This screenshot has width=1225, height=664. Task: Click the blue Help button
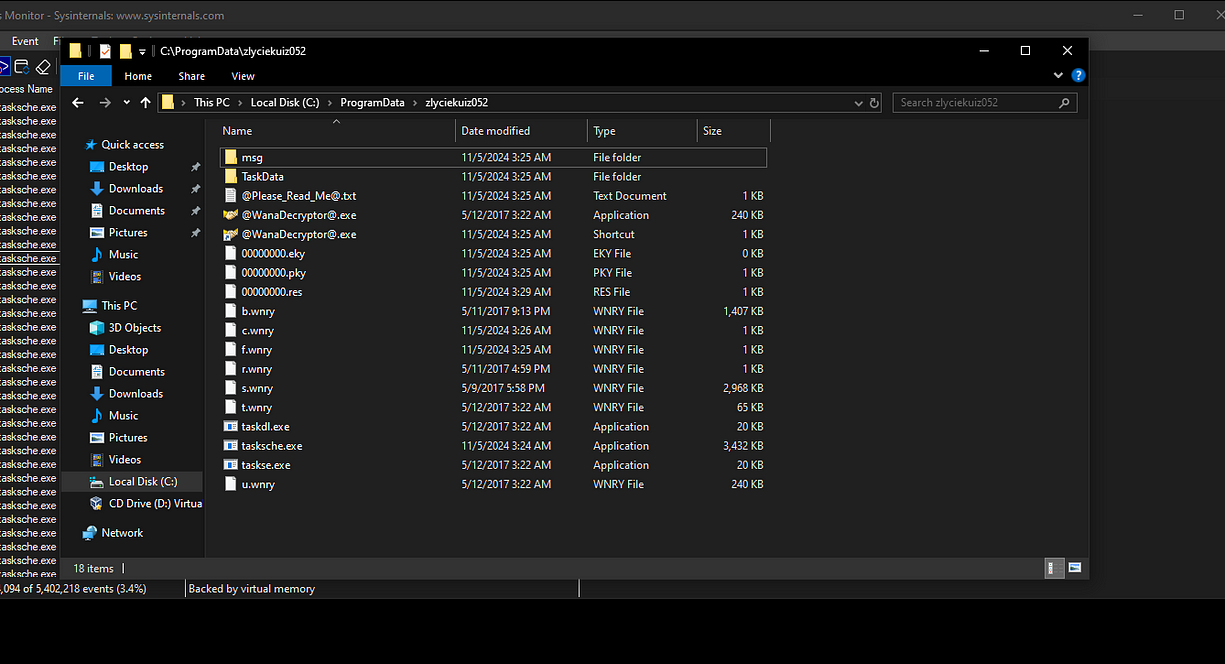pyautogui.click(x=1077, y=75)
